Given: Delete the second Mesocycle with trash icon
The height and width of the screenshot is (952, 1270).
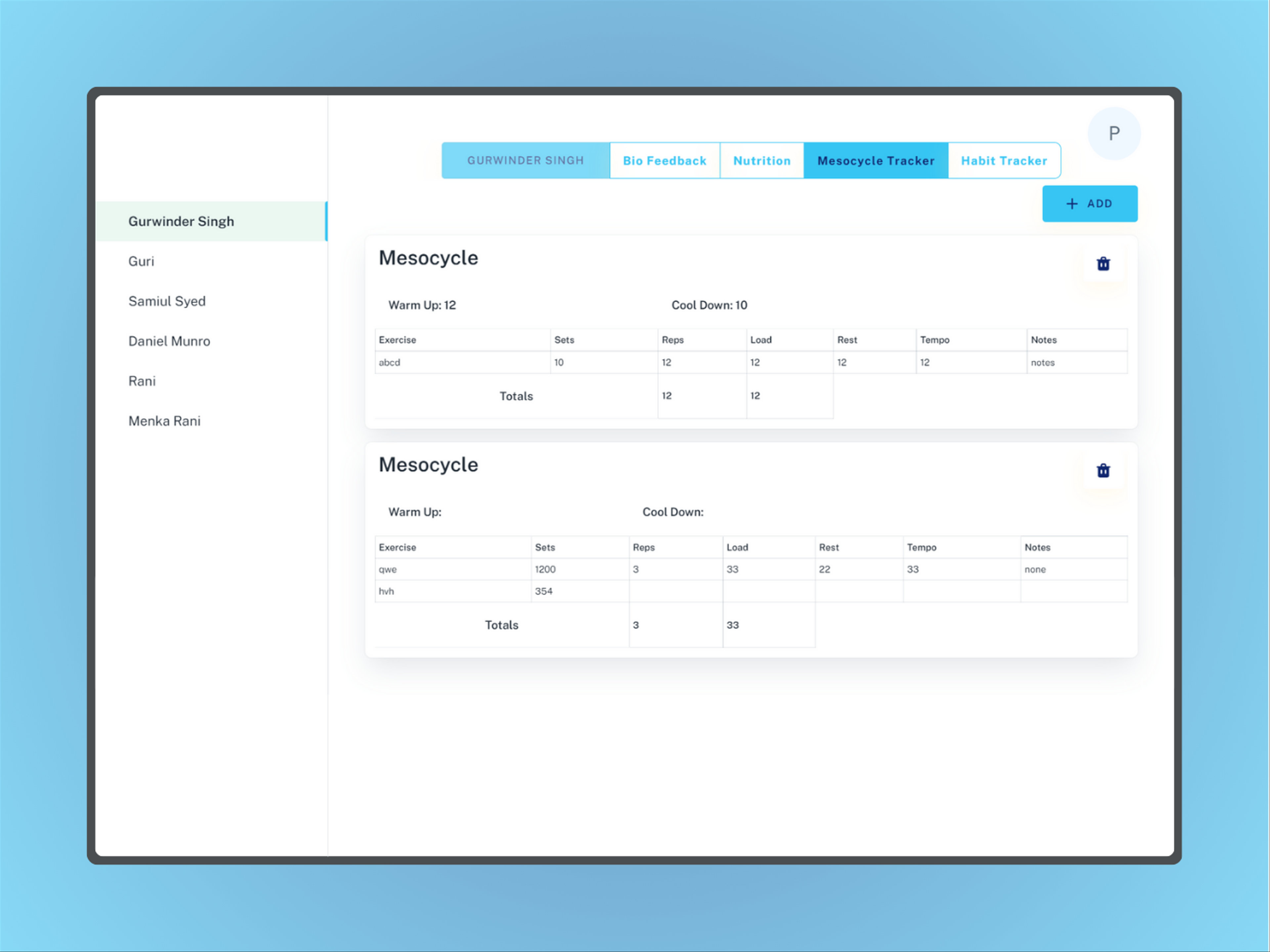Looking at the screenshot, I should coord(1103,471).
